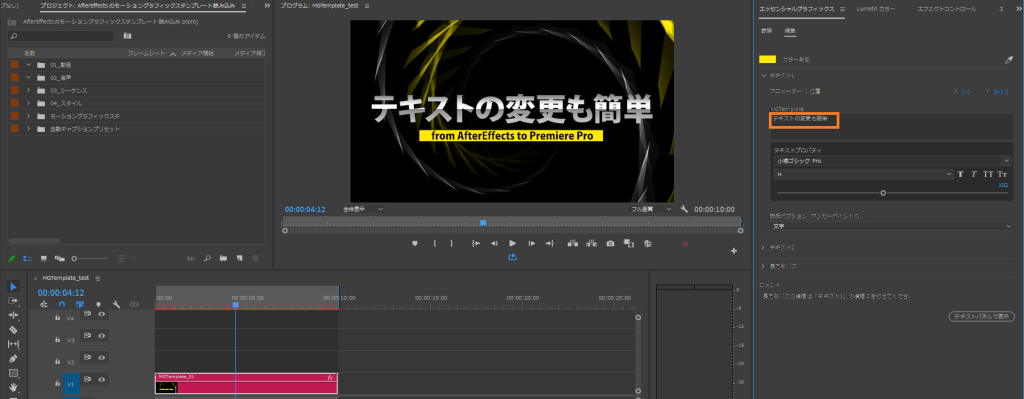The width and height of the screenshot is (1024, 399).
Task: Open the wrench settings in Program monitor
Action: (684, 209)
